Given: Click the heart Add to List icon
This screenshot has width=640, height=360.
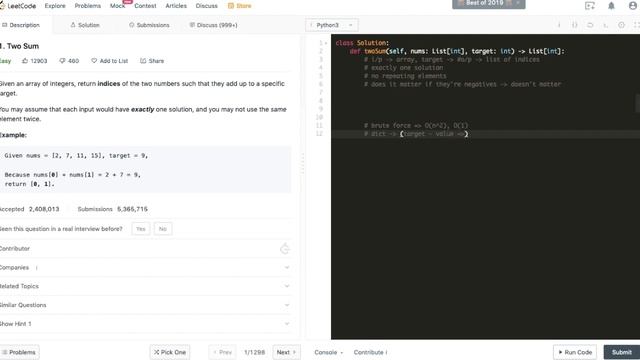Looking at the screenshot, I should [x=94, y=61].
